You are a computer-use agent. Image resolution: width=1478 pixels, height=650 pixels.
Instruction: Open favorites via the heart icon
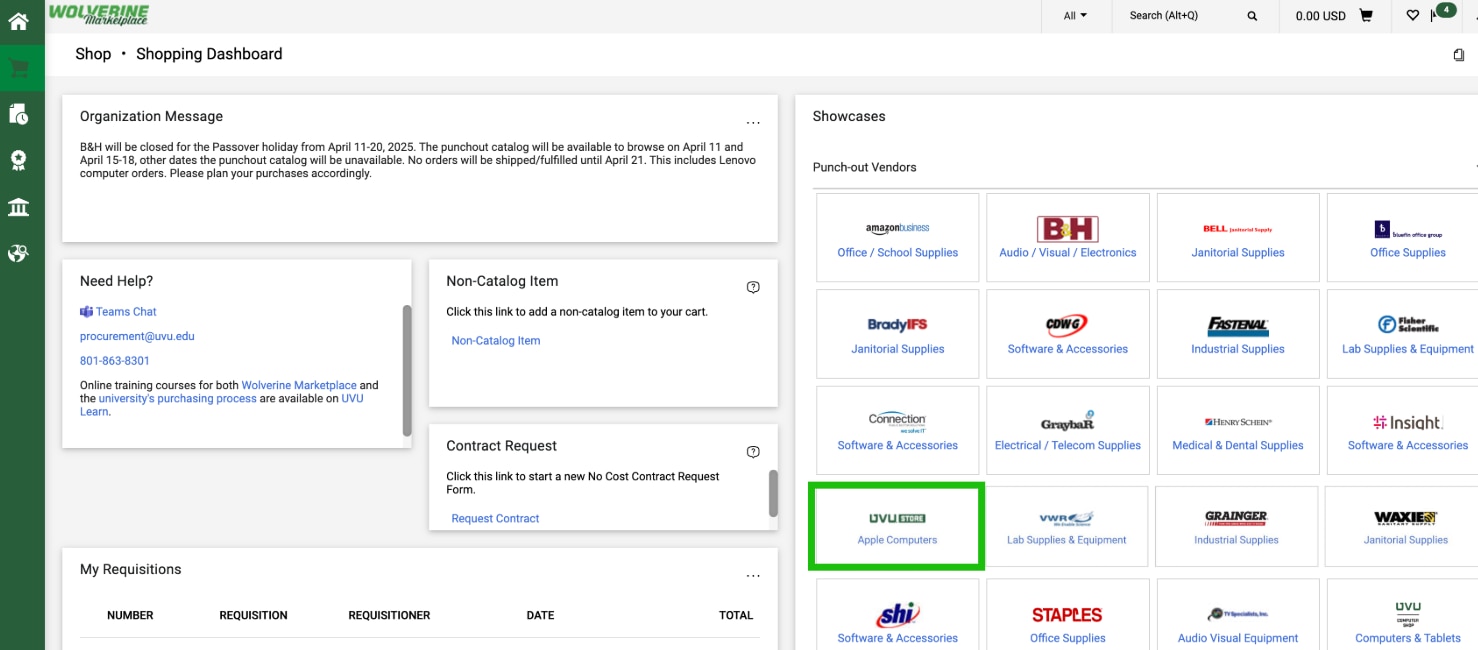pyautogui.click(x=1412, y=16)
